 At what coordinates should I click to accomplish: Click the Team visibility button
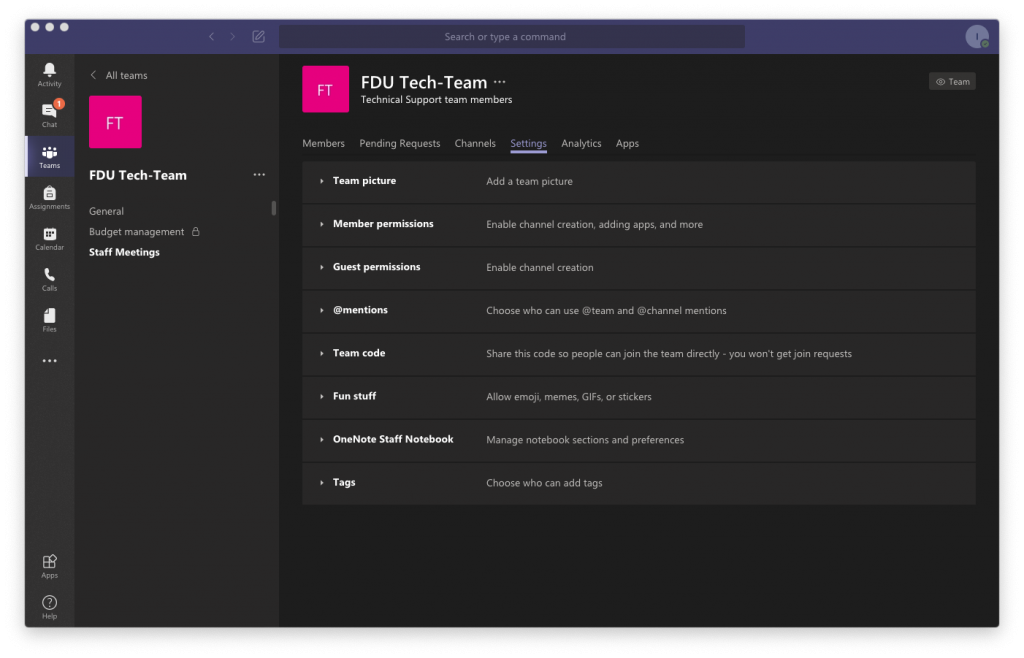pyautogui.click(x=952, y=82)
